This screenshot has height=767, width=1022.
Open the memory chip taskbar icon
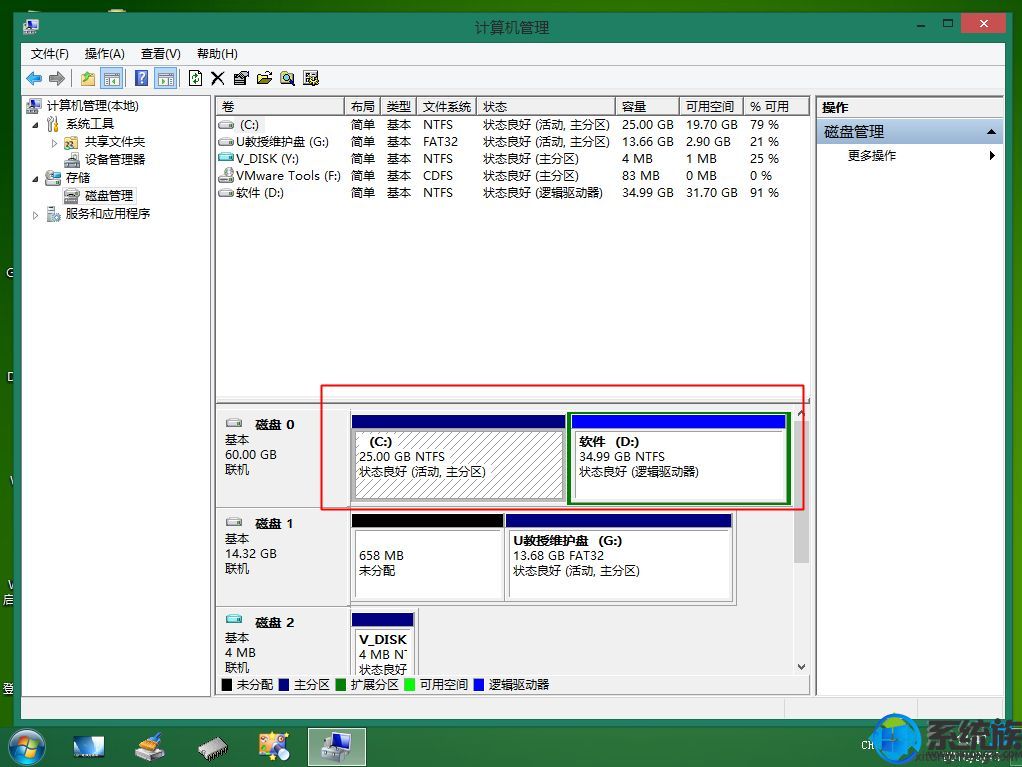pyautogui.click(x=212, y=748)
